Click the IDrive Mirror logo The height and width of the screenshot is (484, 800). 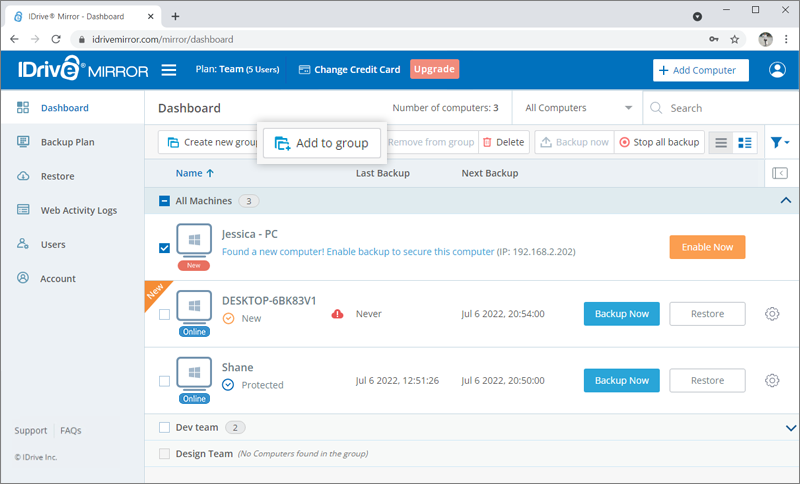83,69
